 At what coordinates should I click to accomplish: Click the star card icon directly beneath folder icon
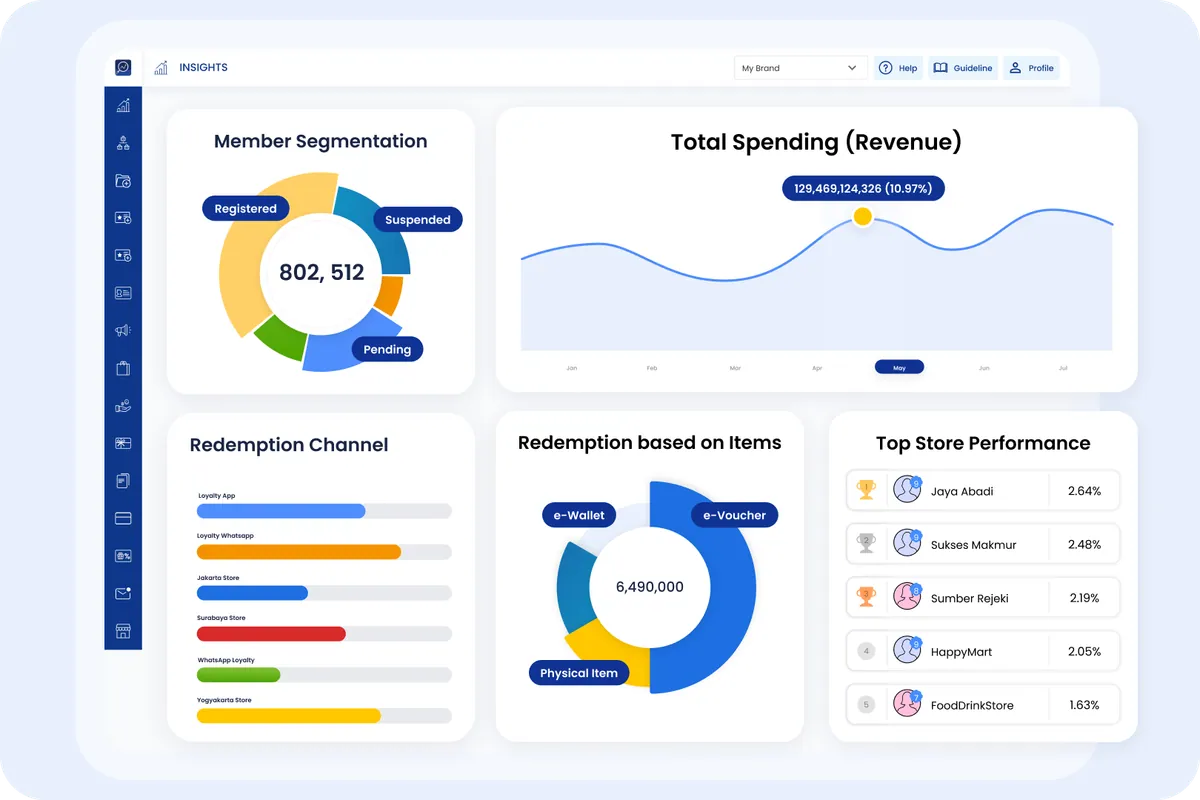pos(123,218)
